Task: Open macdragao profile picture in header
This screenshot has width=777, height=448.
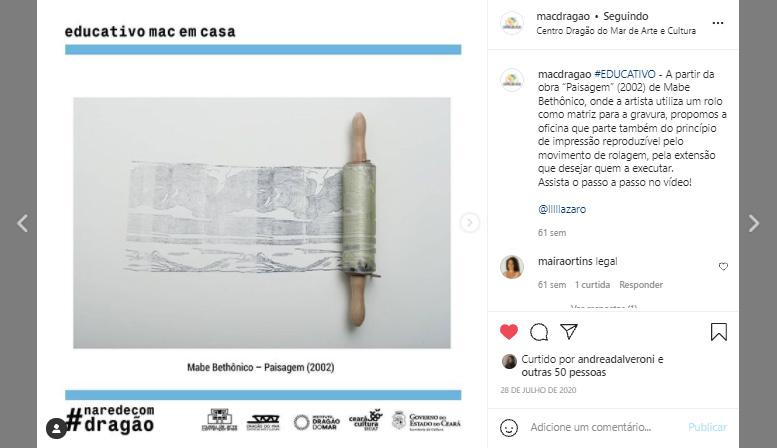Action: [512, 23]
